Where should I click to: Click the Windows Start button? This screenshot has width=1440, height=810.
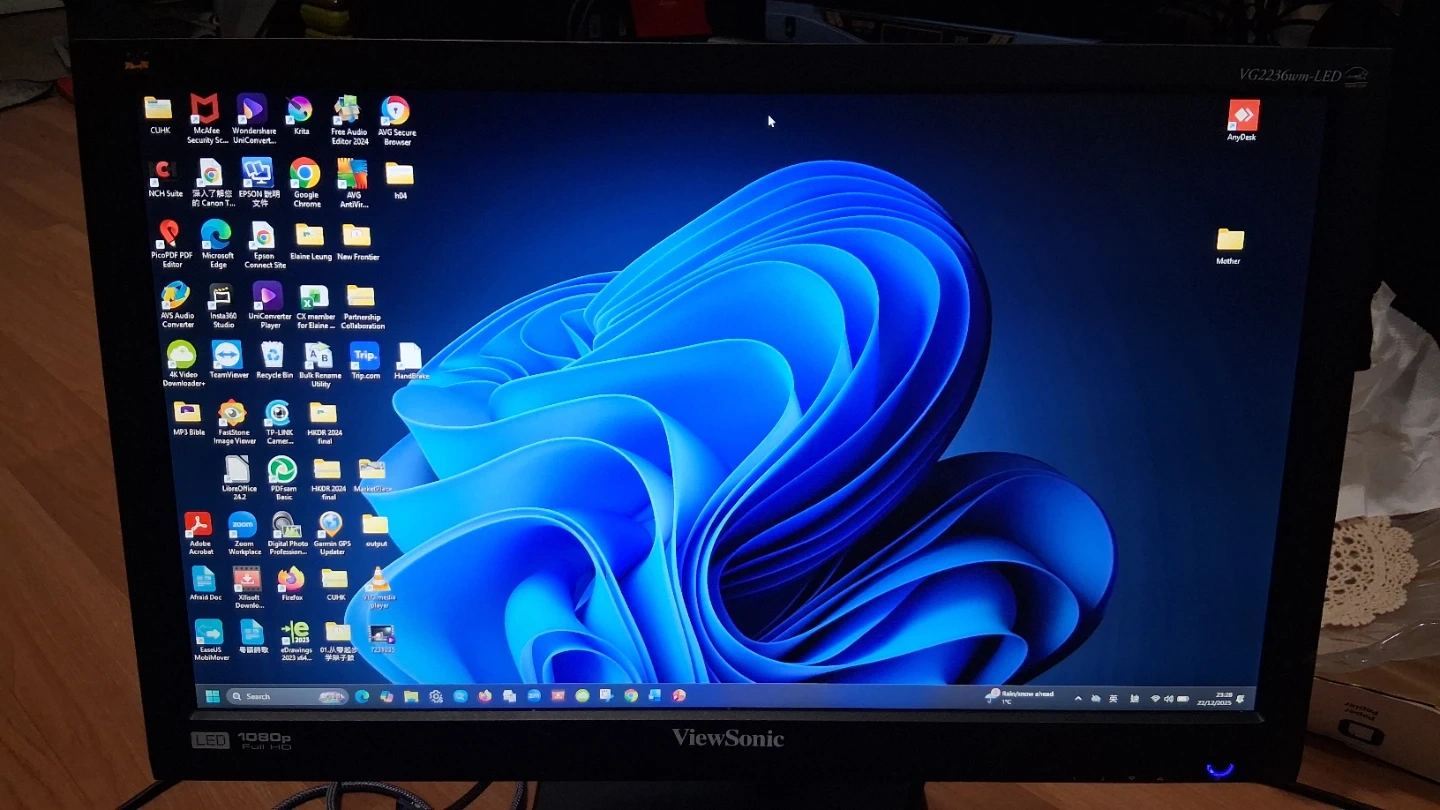coord(212,696)
